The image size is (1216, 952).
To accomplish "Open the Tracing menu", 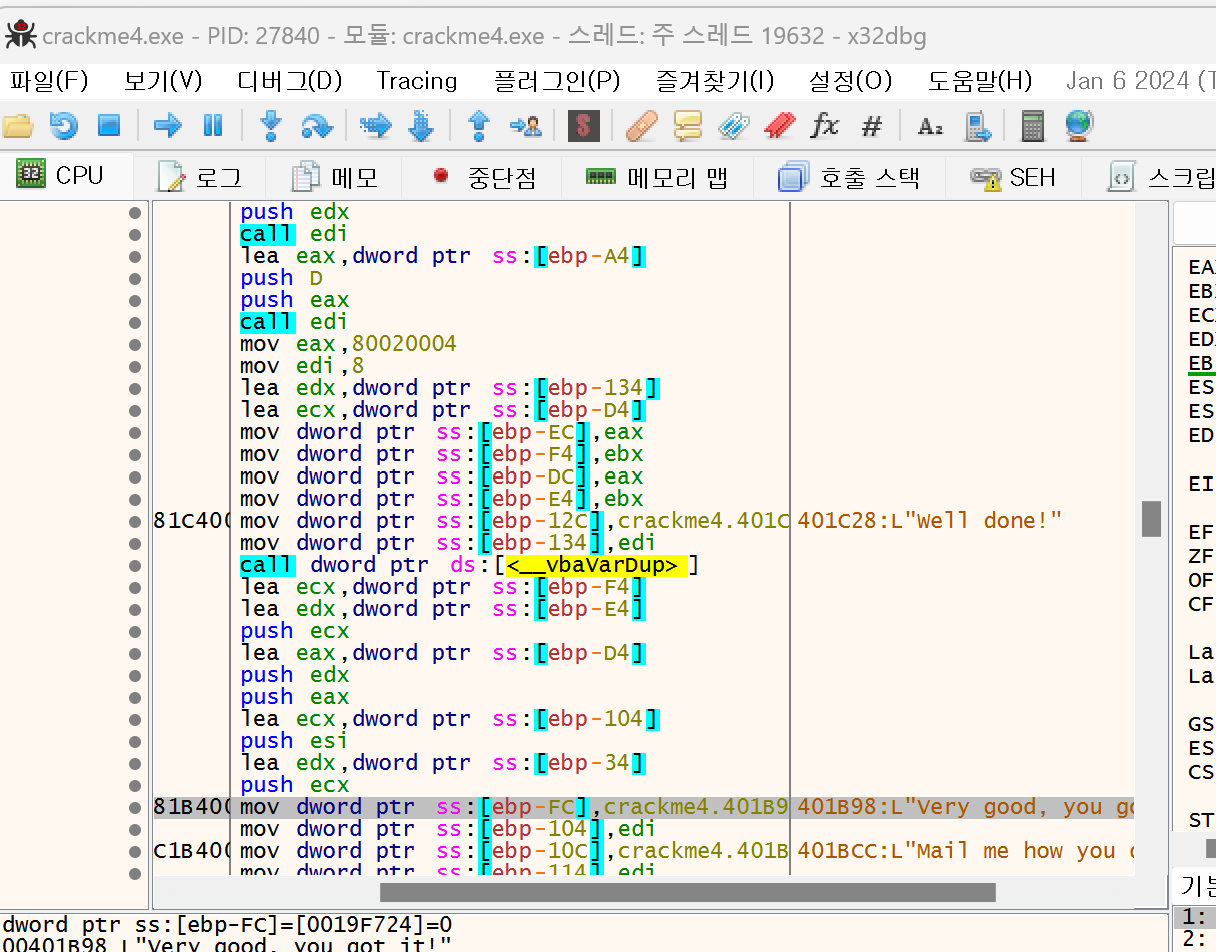I will click(417, 81).
